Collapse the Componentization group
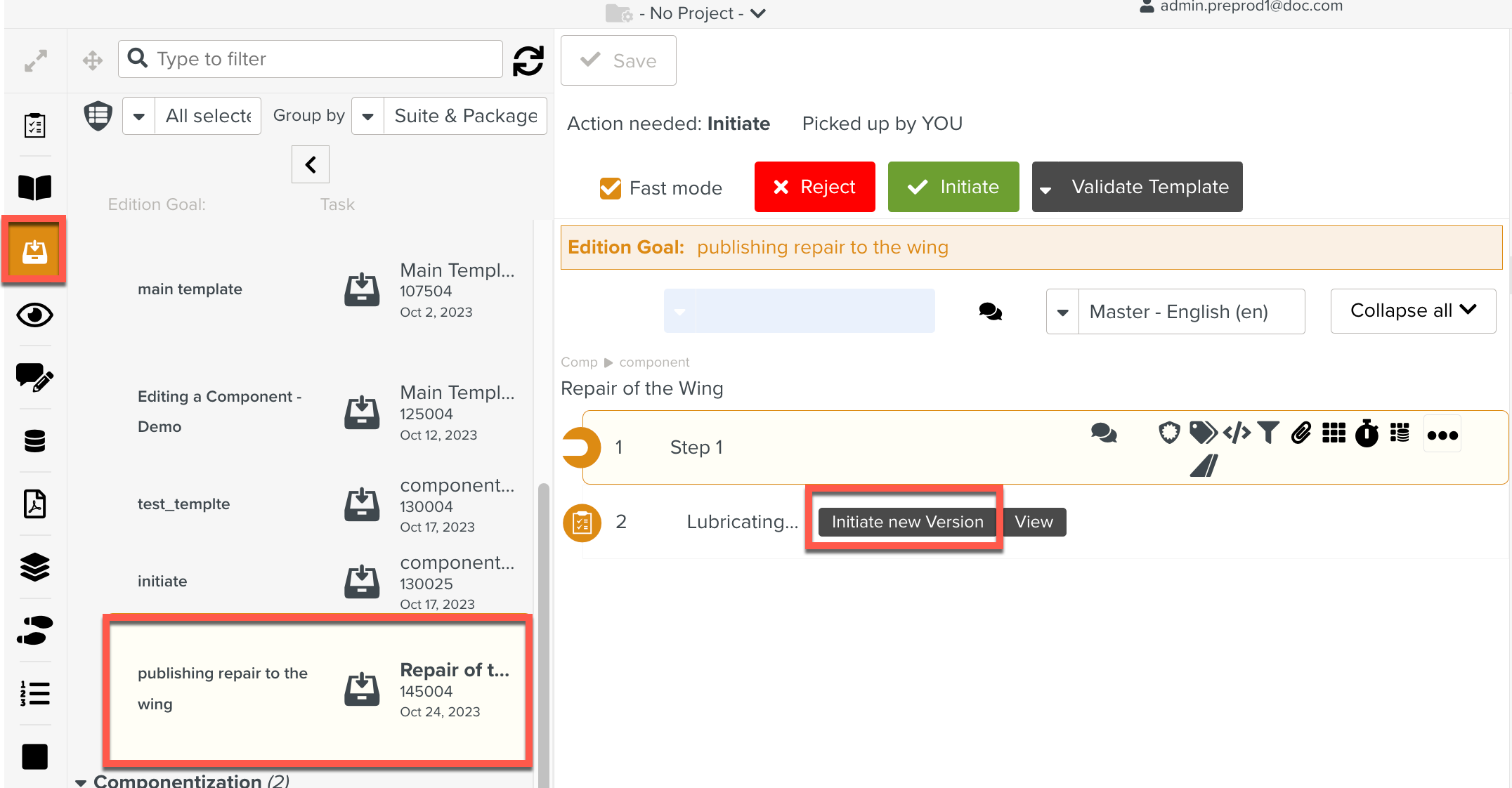 pyautogui.click(x=81, y=782)
